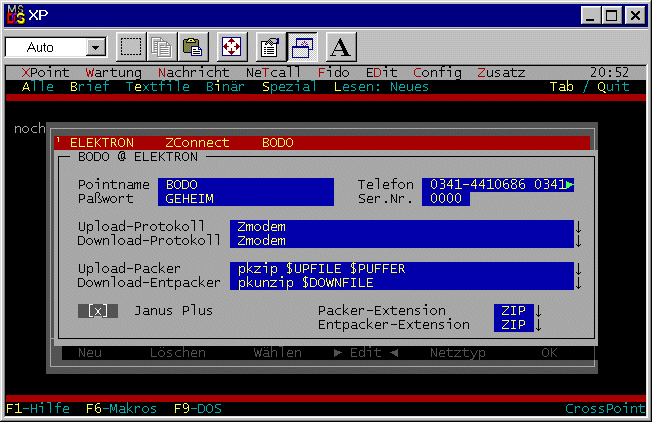
Task: Switch to full screen mode icon
Action: click(231, 47)
